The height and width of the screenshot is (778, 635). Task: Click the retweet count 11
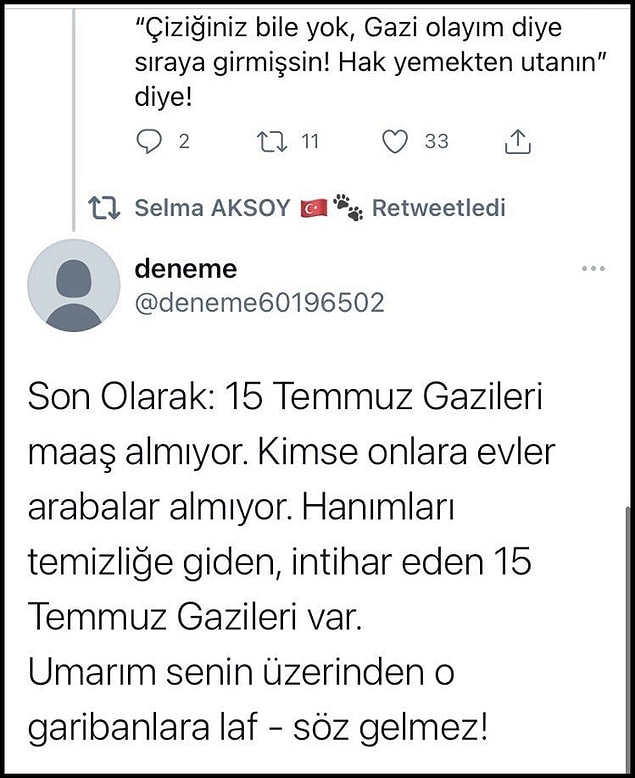point(310,142)
